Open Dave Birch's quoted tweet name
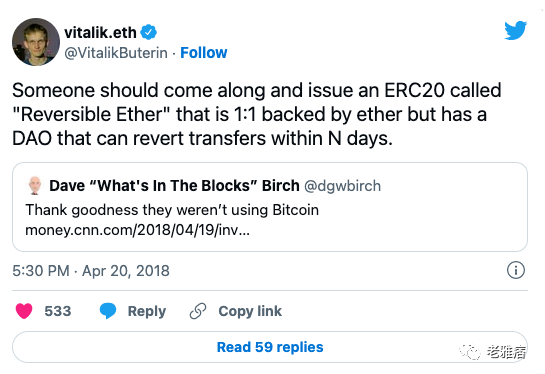Screen dimensions: 545x374 pyautogui.click(x=174, y=186)
